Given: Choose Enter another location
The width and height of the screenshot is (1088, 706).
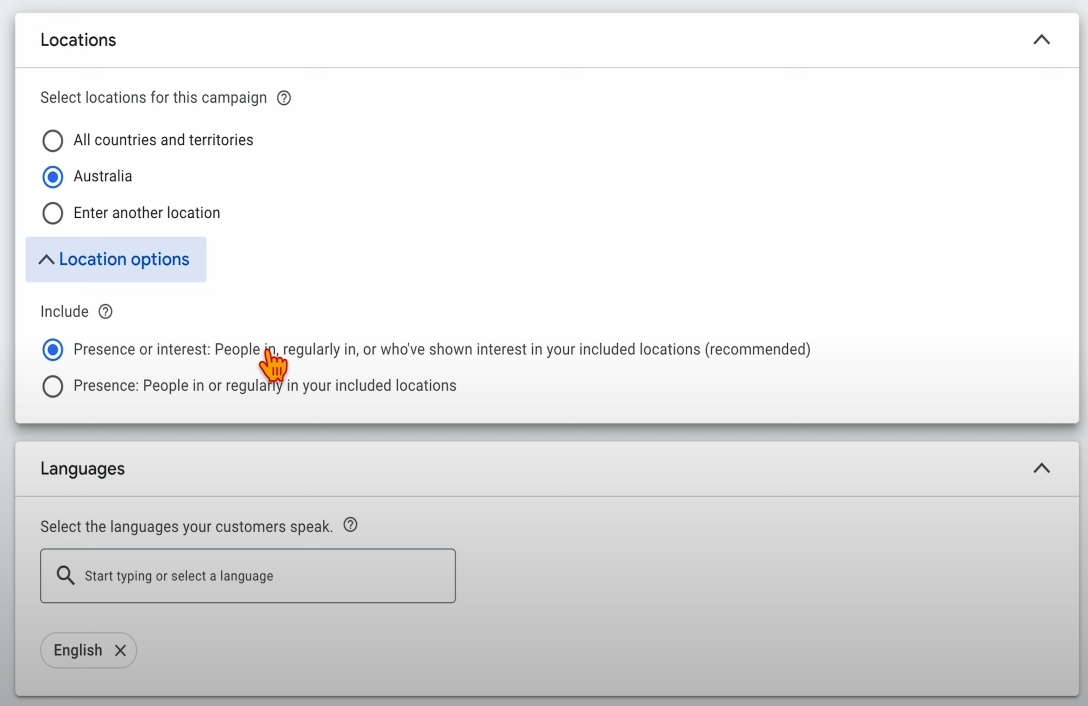Looking at the screenshot, I should [x=52, y=213].
